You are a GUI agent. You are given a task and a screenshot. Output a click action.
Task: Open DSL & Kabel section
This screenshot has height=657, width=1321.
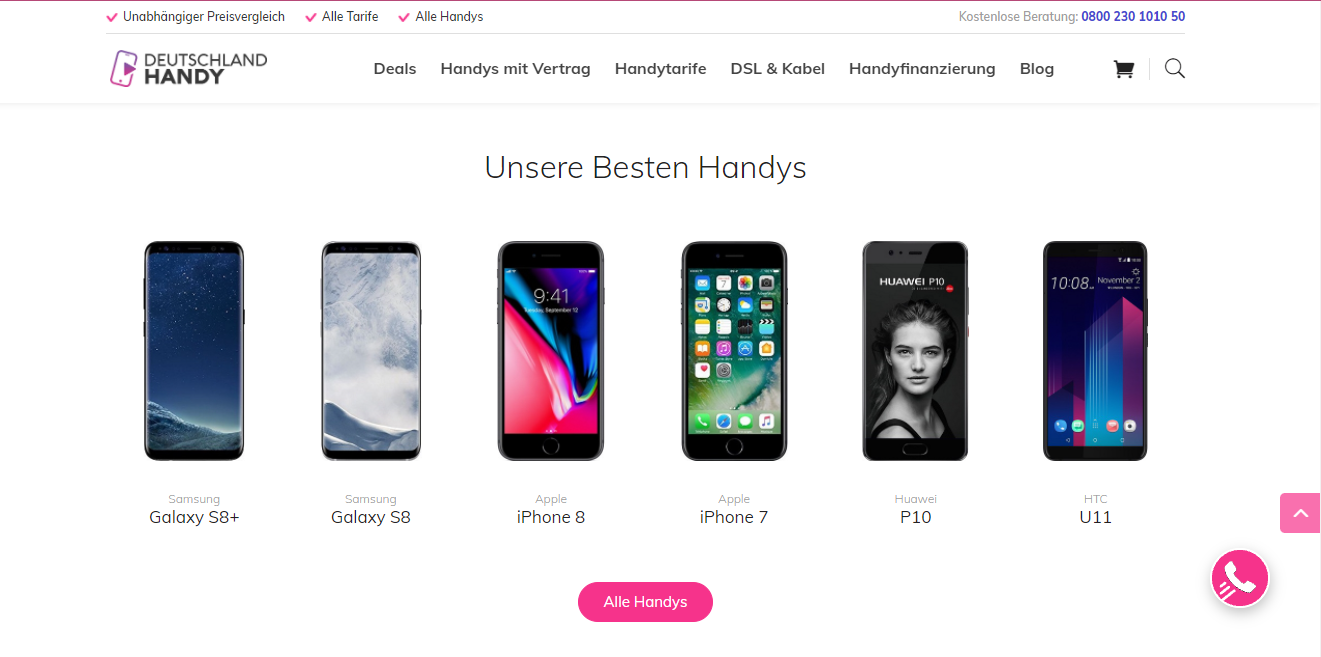[777, 69]
